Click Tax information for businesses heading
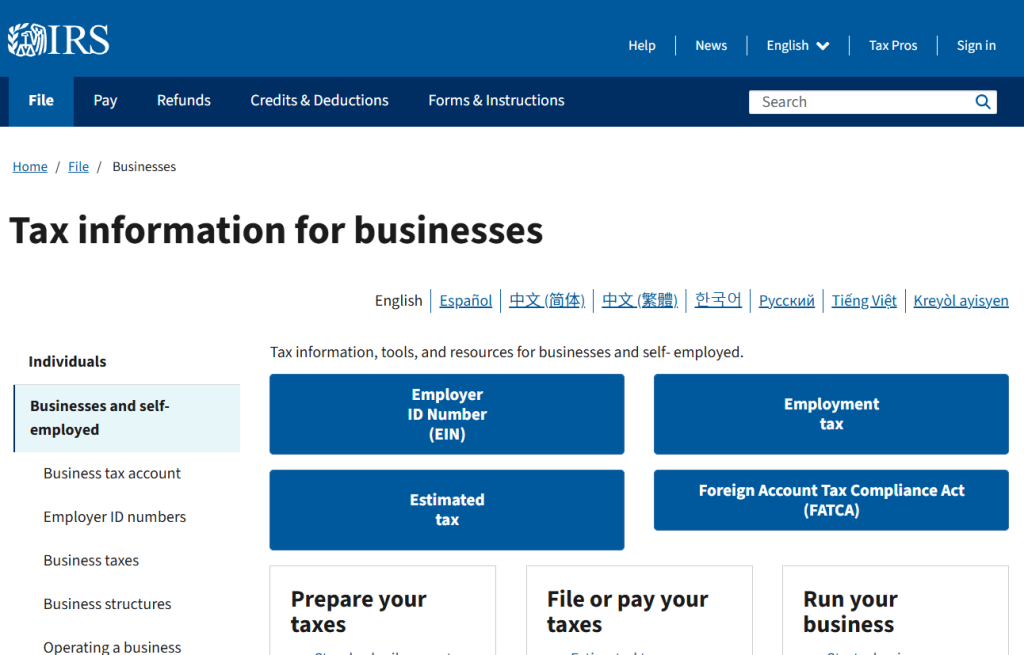The height and width of the screenshot is (655, 1024). point(276,231)
